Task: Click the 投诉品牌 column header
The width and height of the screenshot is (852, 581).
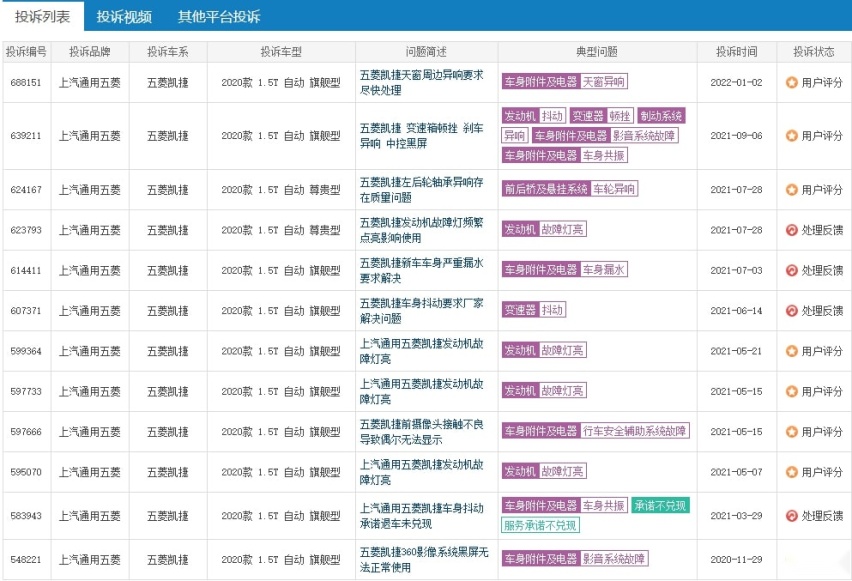Action: click(90, 52)
